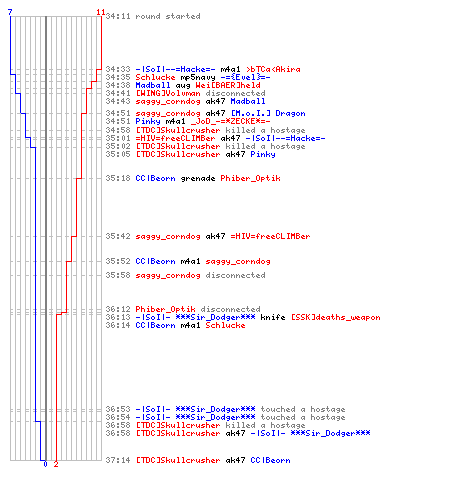Click the red team count 11
This screenshot has width=450, height=500.
tap(101, 12)
